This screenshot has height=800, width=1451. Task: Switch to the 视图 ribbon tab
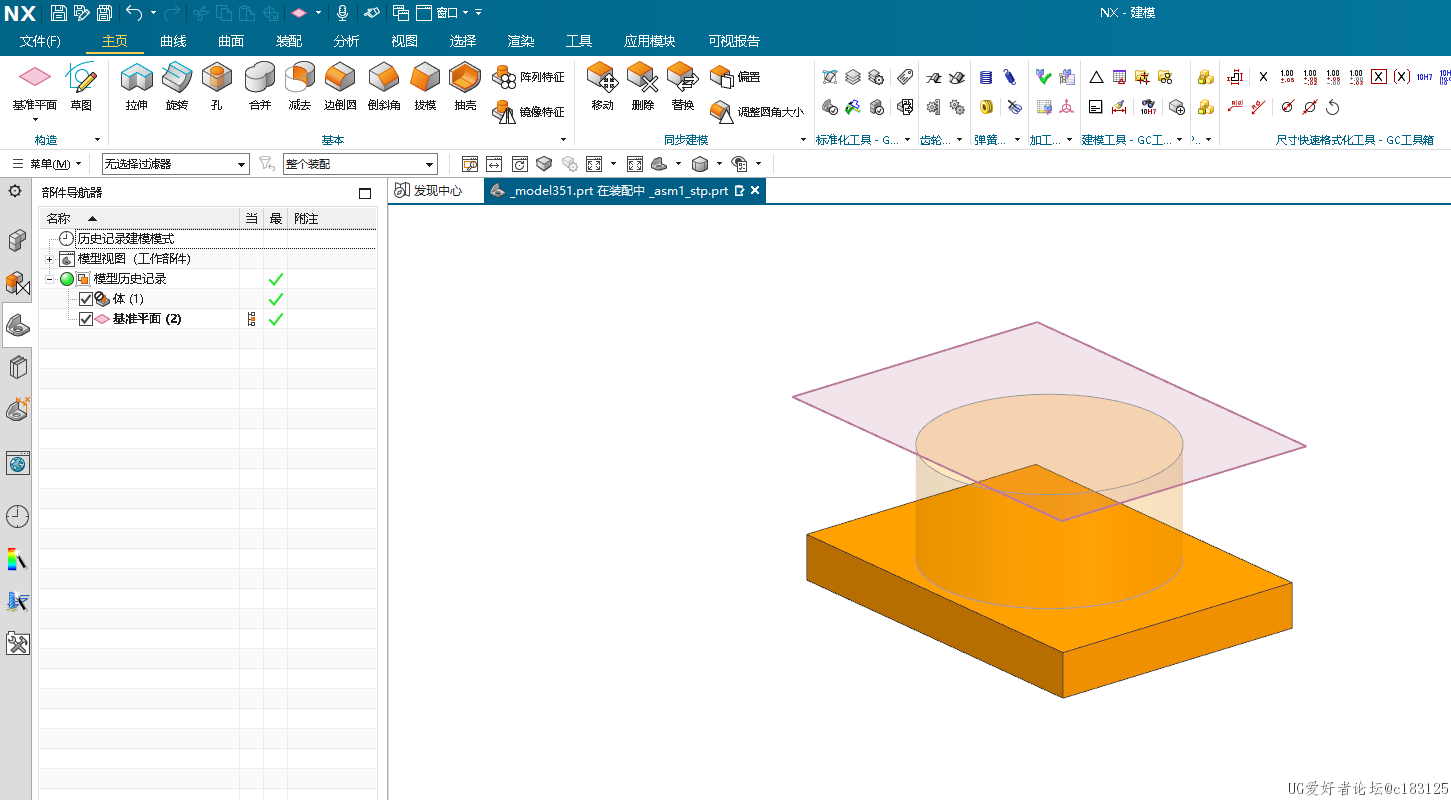(405, 41)
